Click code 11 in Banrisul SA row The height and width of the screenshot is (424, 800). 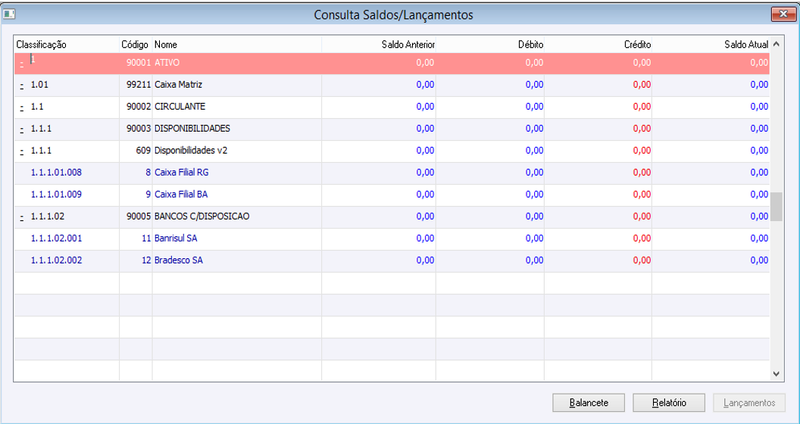click(x=146, y=238)
